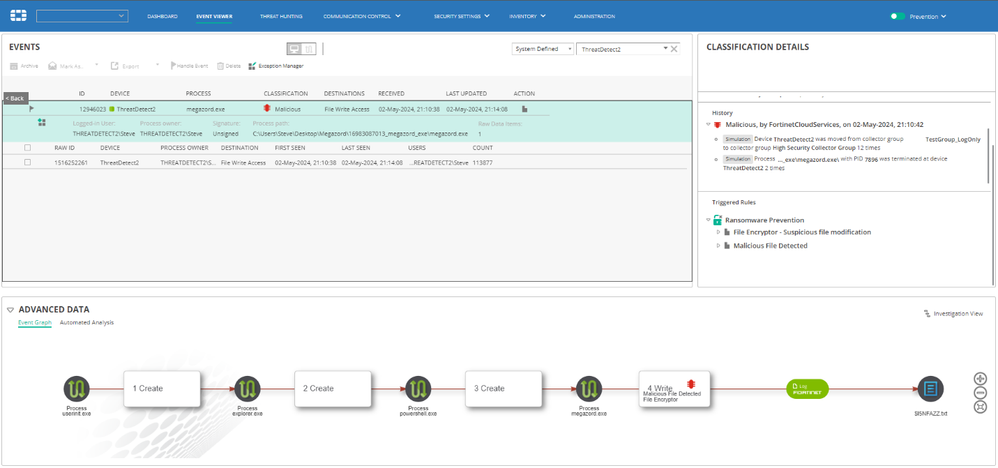Switch to the Automated Analysis tab
998x468 pixels.
click(87, 323)
